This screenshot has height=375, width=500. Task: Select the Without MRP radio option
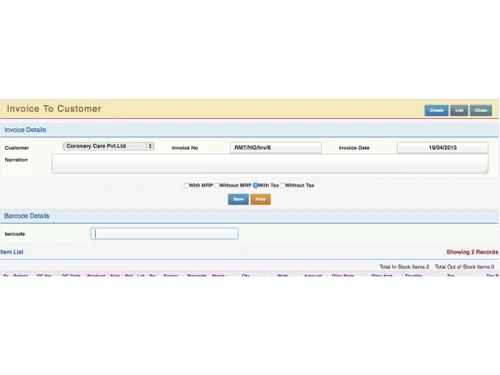(217, 185)
